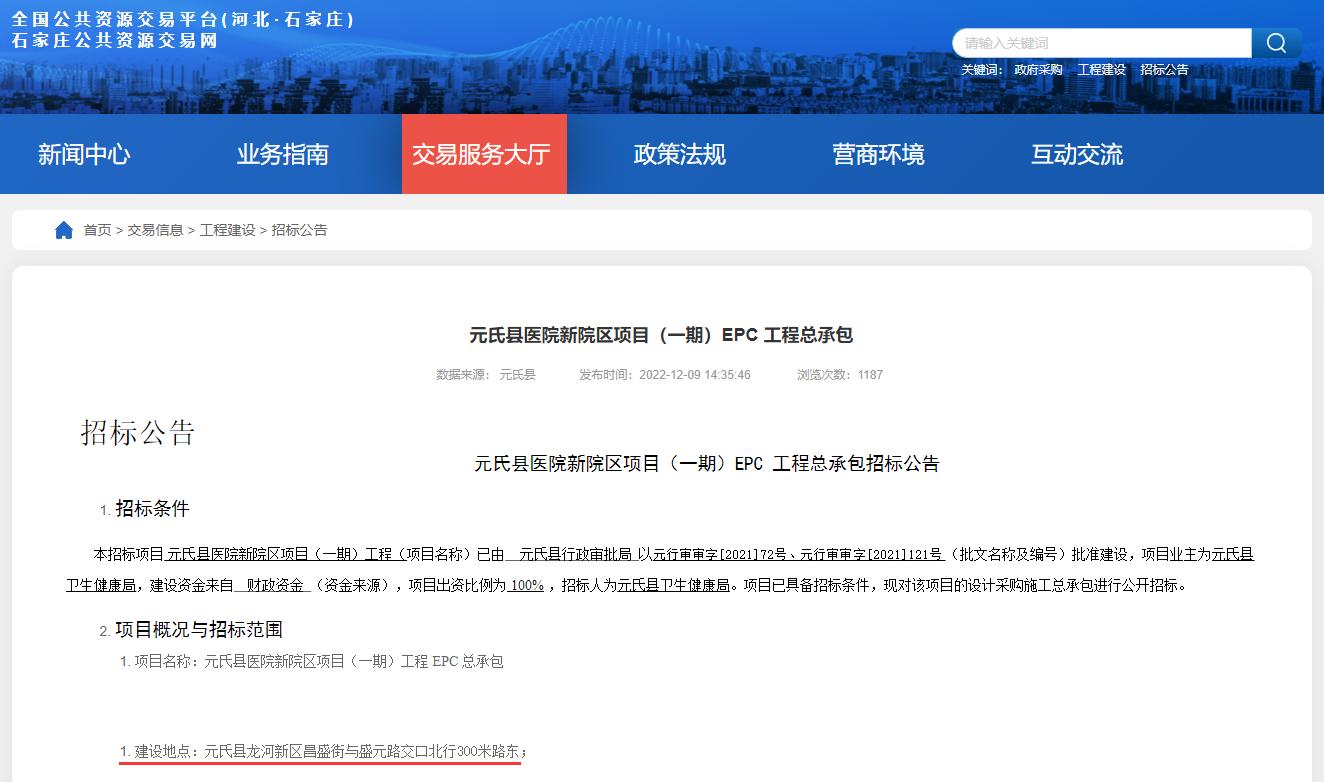Click the 交易信息 breadcrumb link
Image resolution: width=1324 pixels, height=782 pixels.
point(155,230)
